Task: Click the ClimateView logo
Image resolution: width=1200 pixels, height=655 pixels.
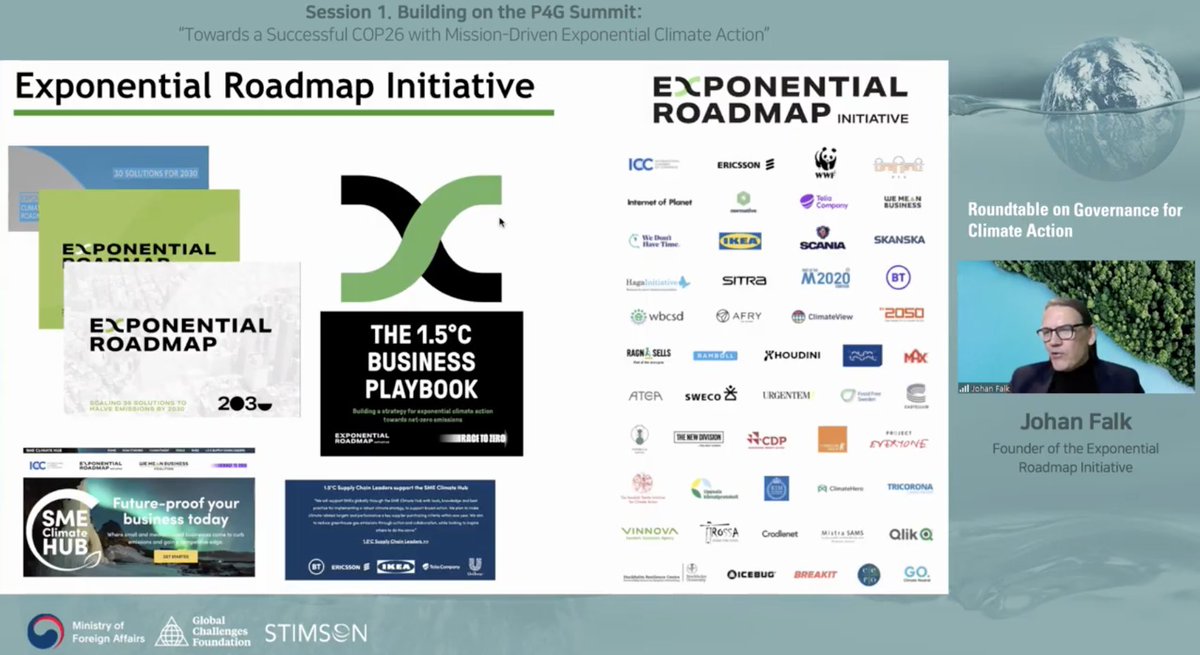Action: [x=822, y=316]
